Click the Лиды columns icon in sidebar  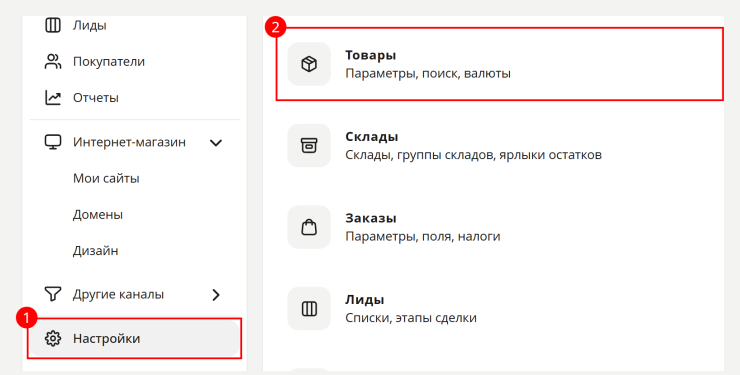point(53,25)
